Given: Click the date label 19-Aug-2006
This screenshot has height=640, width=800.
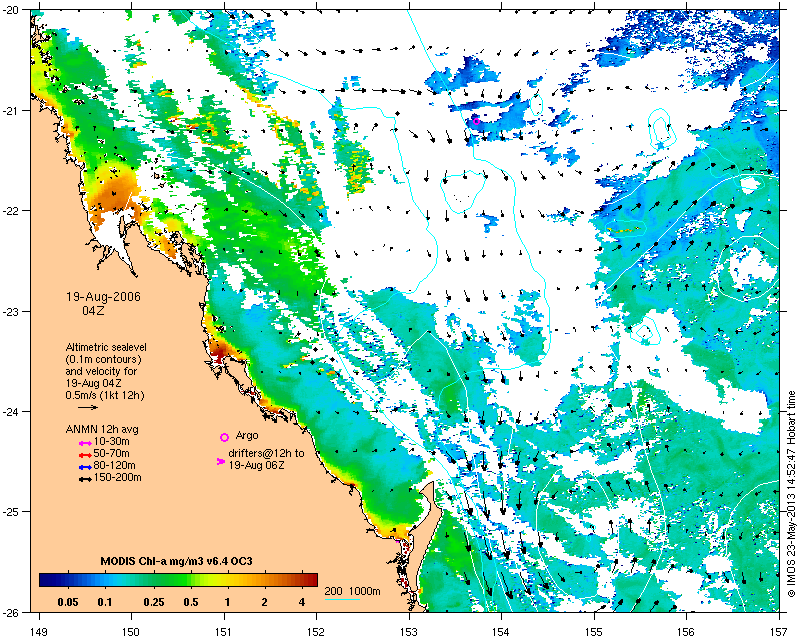Looking at the screenshot, I should [x=104, y=297].
